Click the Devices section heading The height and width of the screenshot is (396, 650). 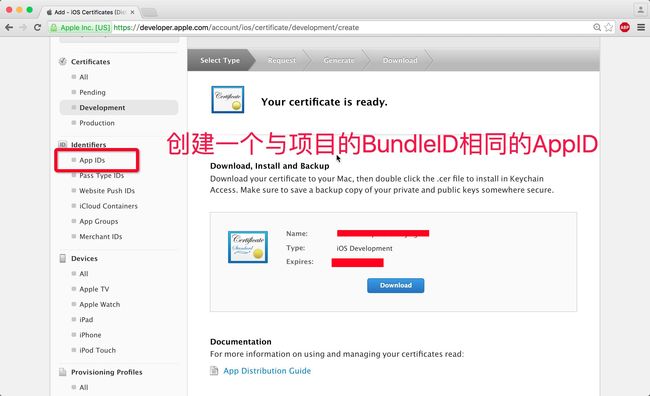[x=84, y=258]
